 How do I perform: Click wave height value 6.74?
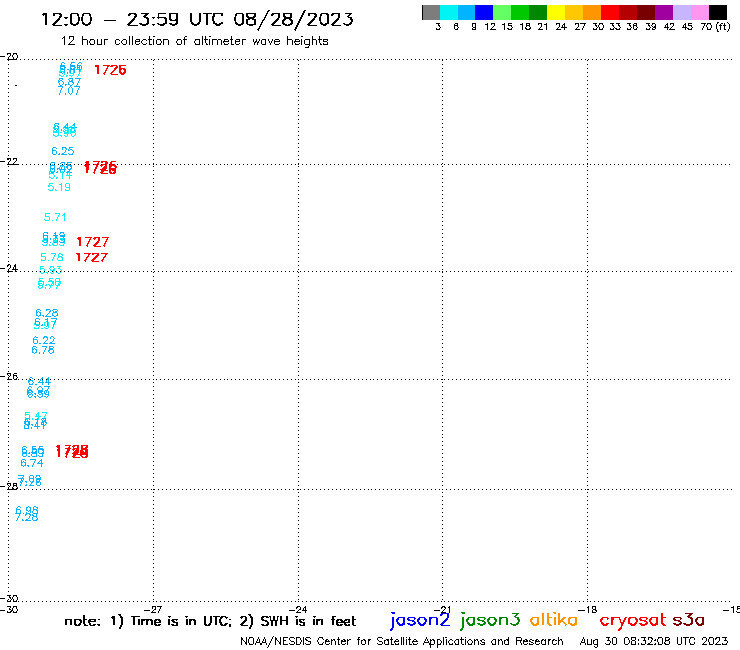pos(32,464)
